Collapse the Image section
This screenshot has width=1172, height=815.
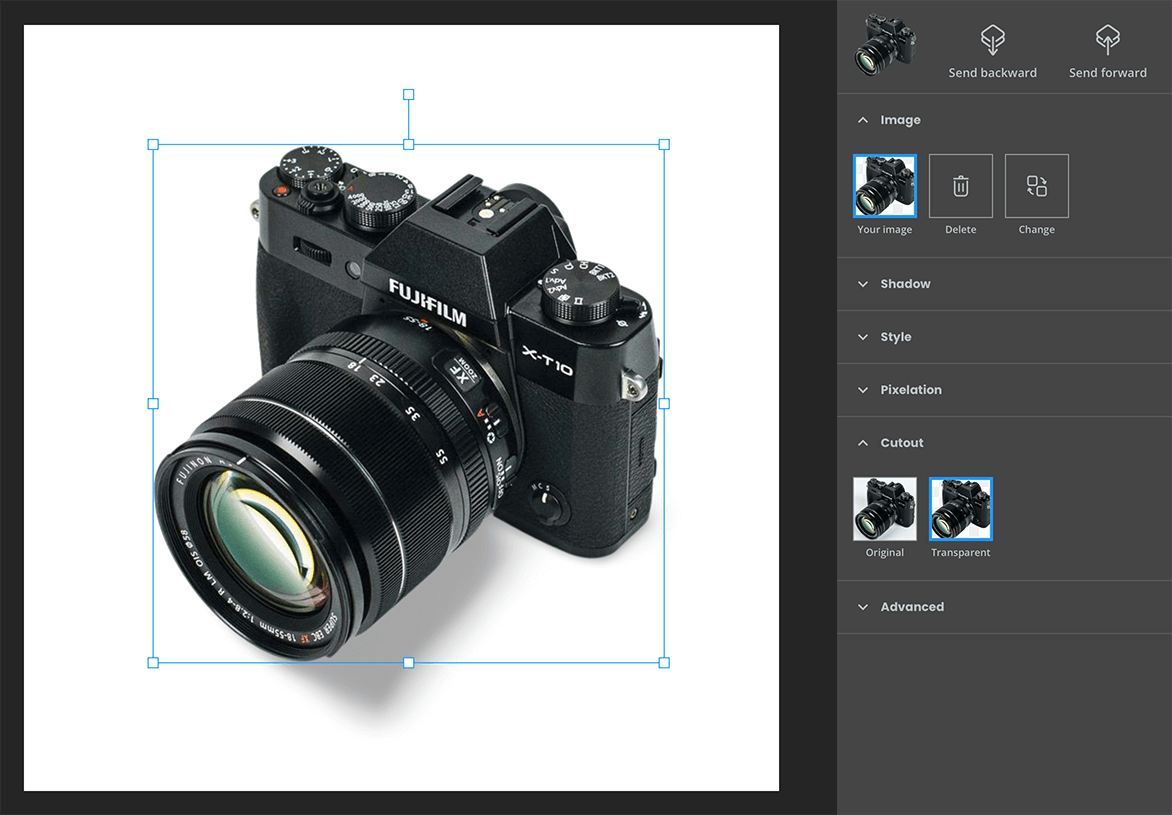[863, 120]
